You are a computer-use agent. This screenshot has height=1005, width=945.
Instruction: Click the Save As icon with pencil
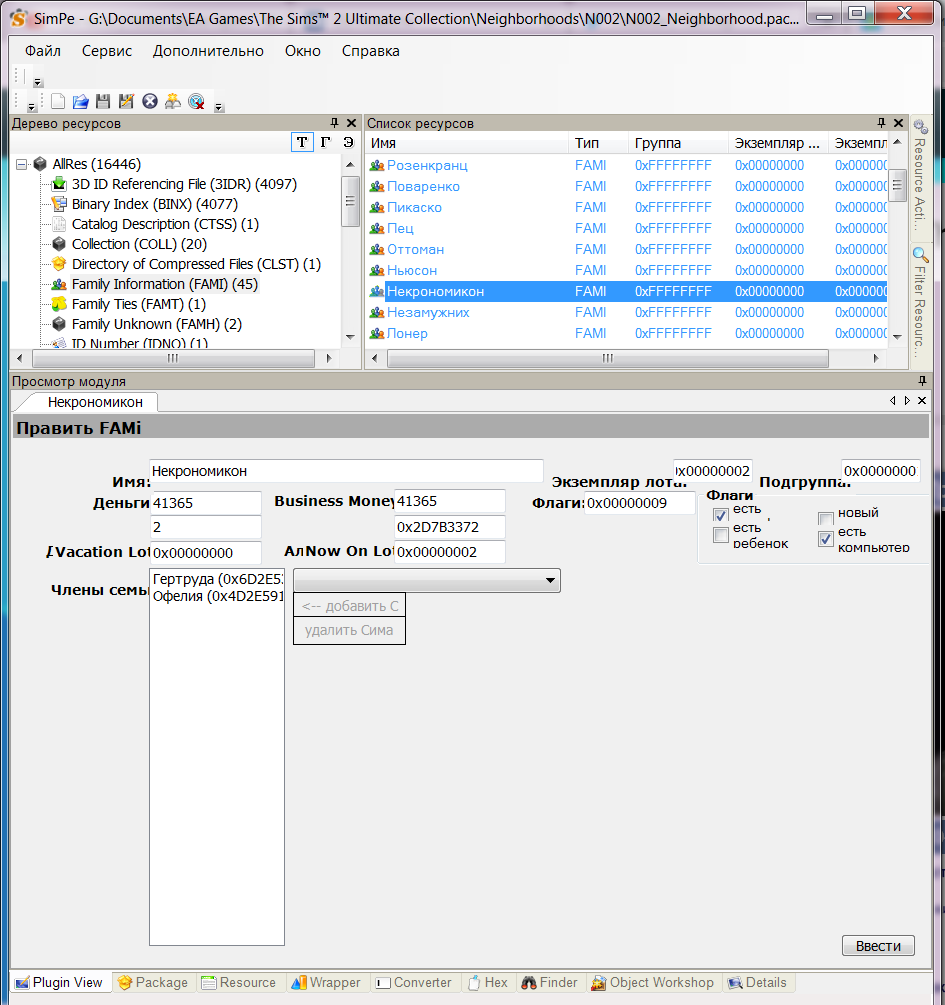pyautogui.click(x=126, y=101)
